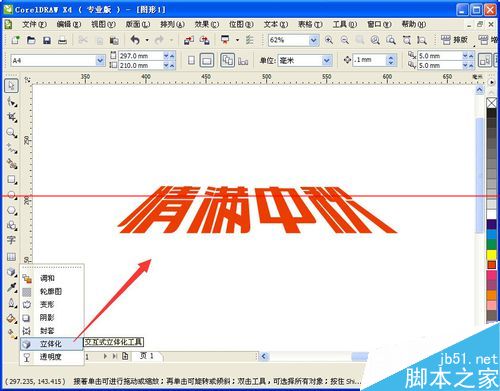Choose 调和 from effects flyout
500x391 pixels.
(x=52, y=278)
